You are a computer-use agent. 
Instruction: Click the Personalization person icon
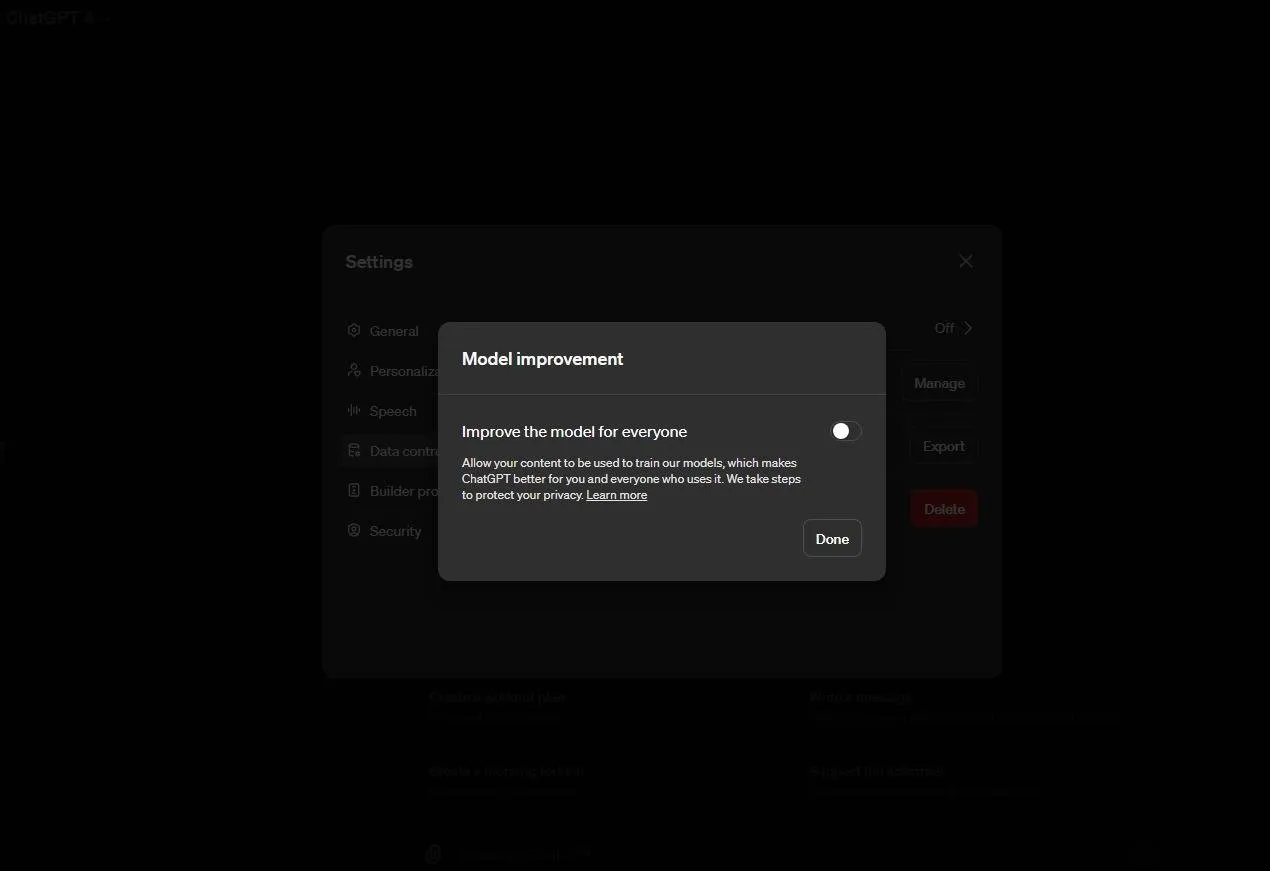pyautogui.click(x=354, y=371)
